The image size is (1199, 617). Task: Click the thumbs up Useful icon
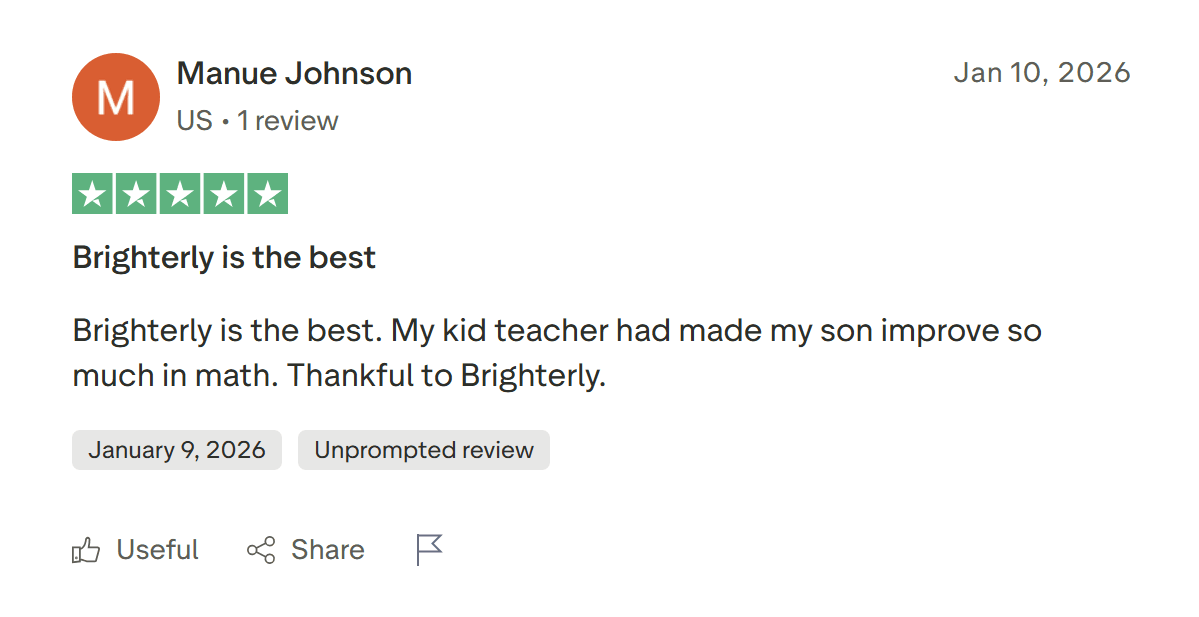[88, 549]
